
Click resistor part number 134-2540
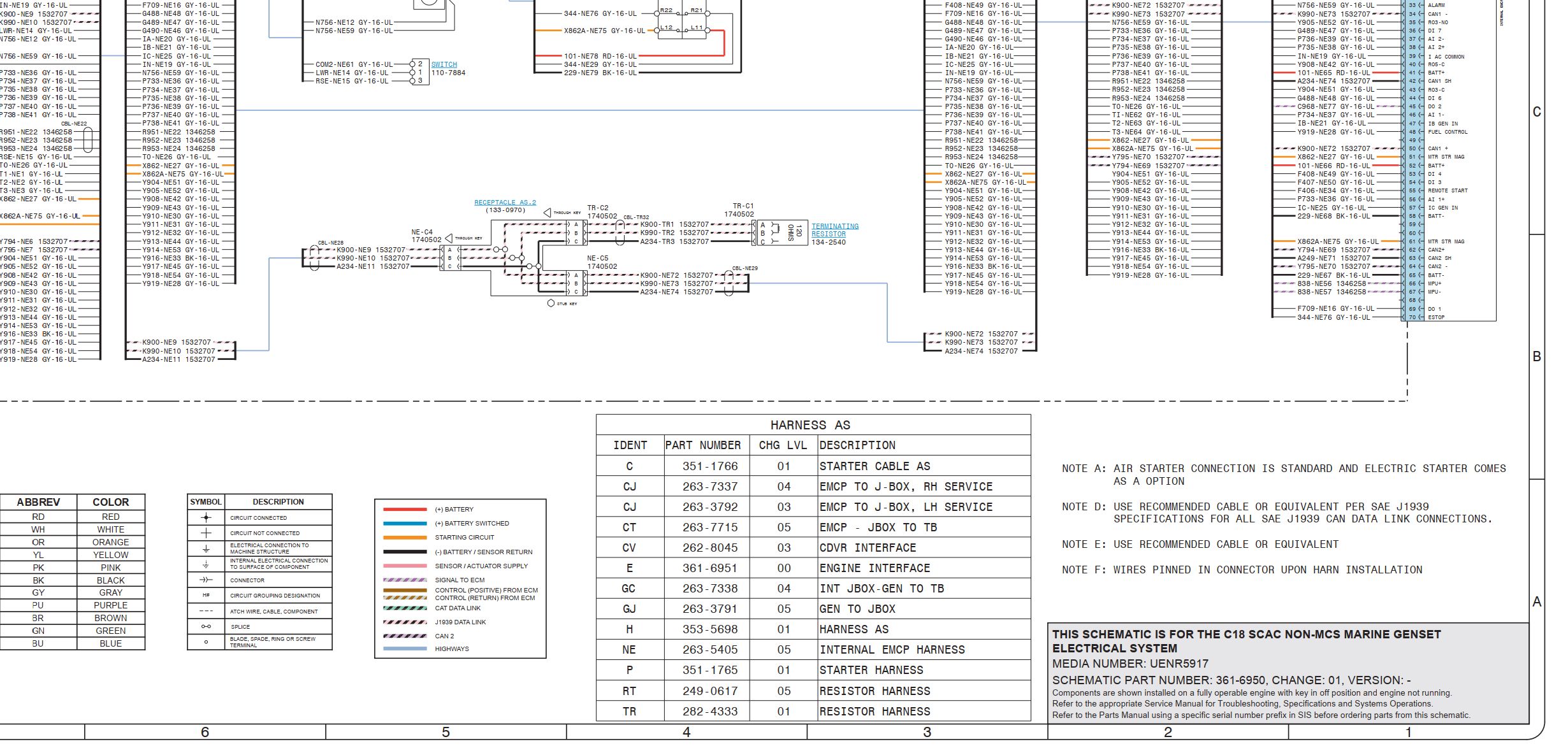[829, 242]
